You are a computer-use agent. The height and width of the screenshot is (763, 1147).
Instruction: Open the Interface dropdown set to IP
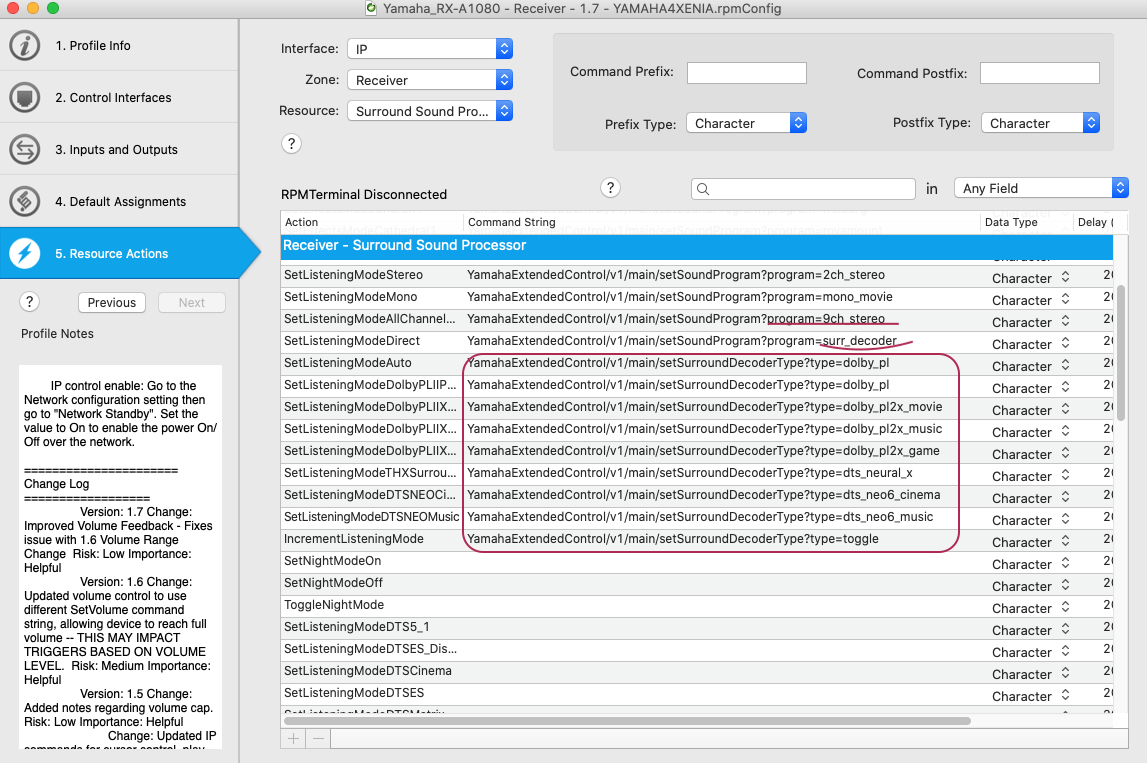click(430, 49)
